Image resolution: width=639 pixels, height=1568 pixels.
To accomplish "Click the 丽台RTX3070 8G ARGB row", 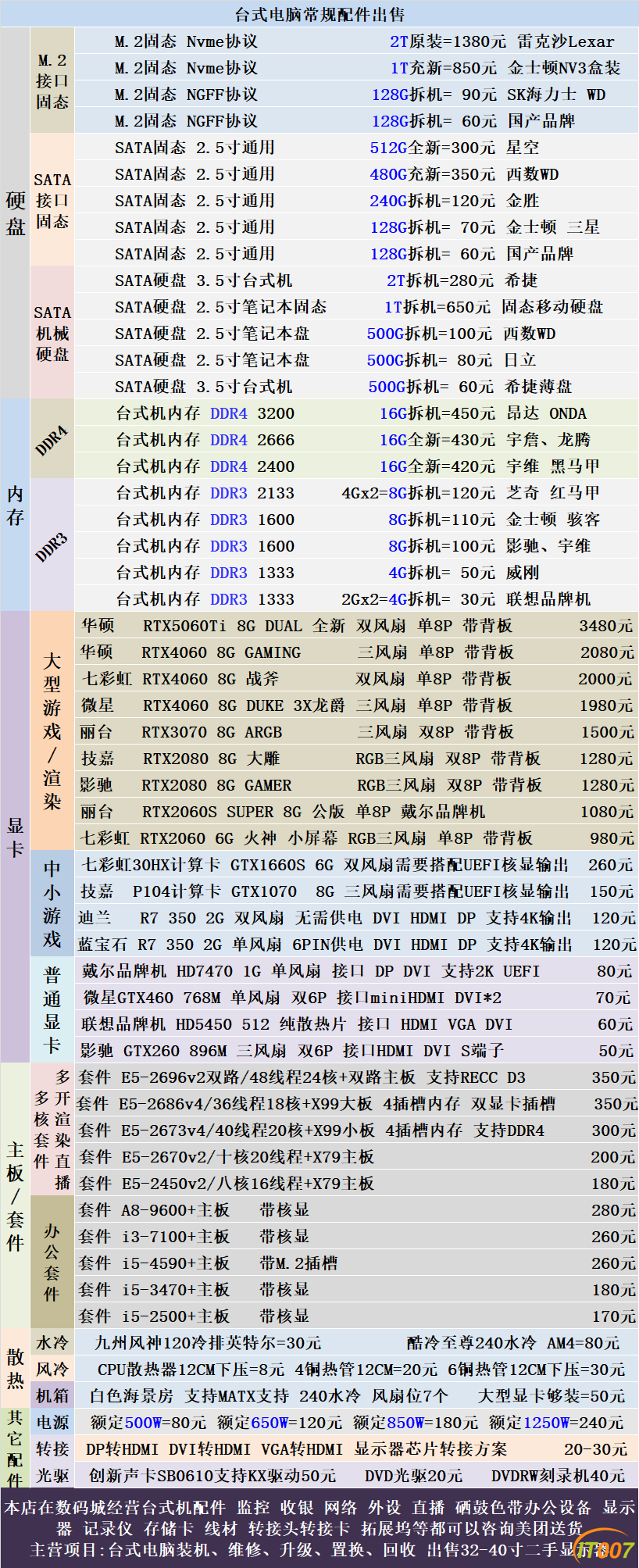I will (356, 732).
